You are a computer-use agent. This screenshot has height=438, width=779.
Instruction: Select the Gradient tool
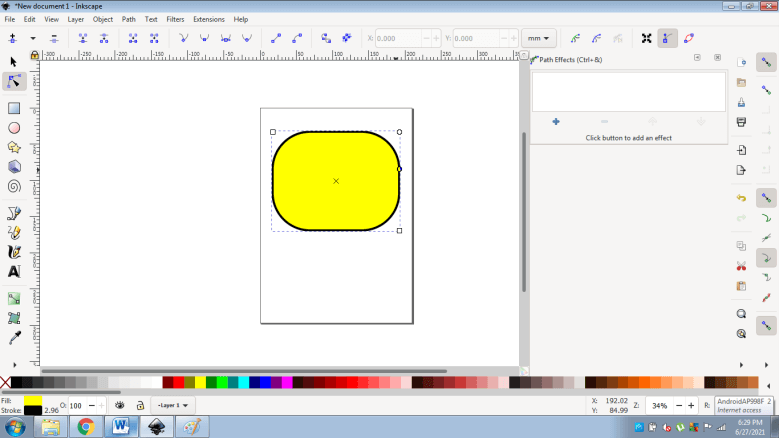tap(14, 299)
